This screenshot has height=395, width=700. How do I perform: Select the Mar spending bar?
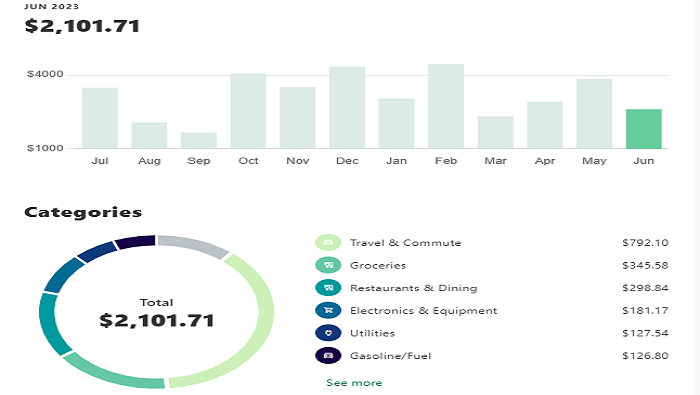point(496,132)
